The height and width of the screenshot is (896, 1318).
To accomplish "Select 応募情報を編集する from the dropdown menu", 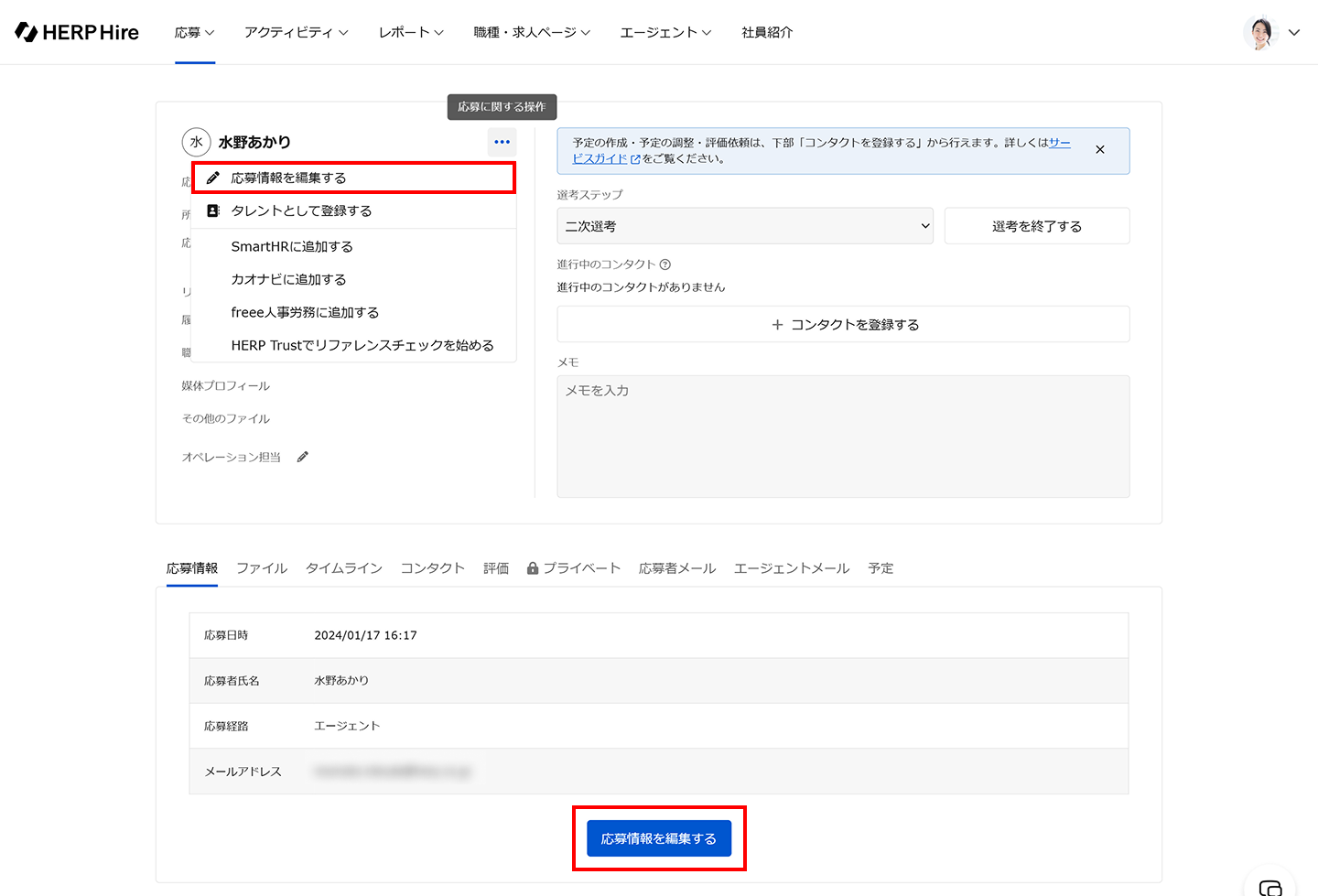I will (353, 178).
